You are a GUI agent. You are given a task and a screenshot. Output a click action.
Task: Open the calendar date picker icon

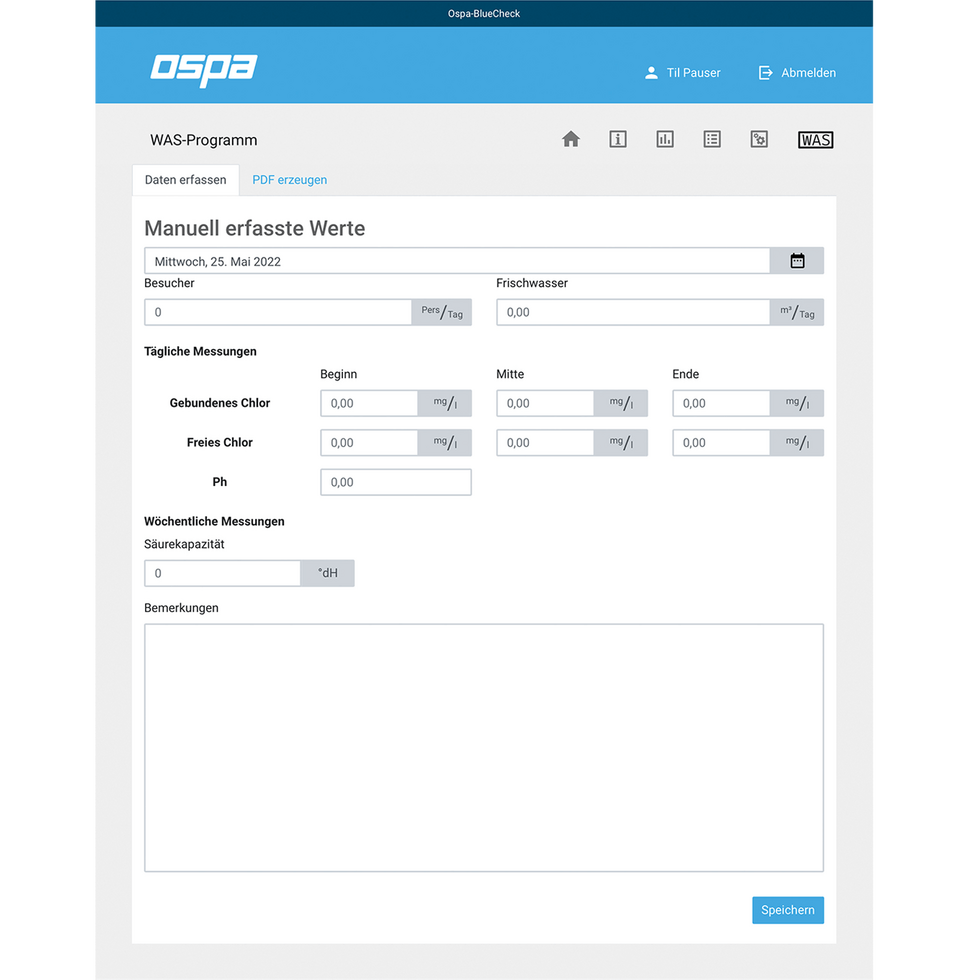797,260
